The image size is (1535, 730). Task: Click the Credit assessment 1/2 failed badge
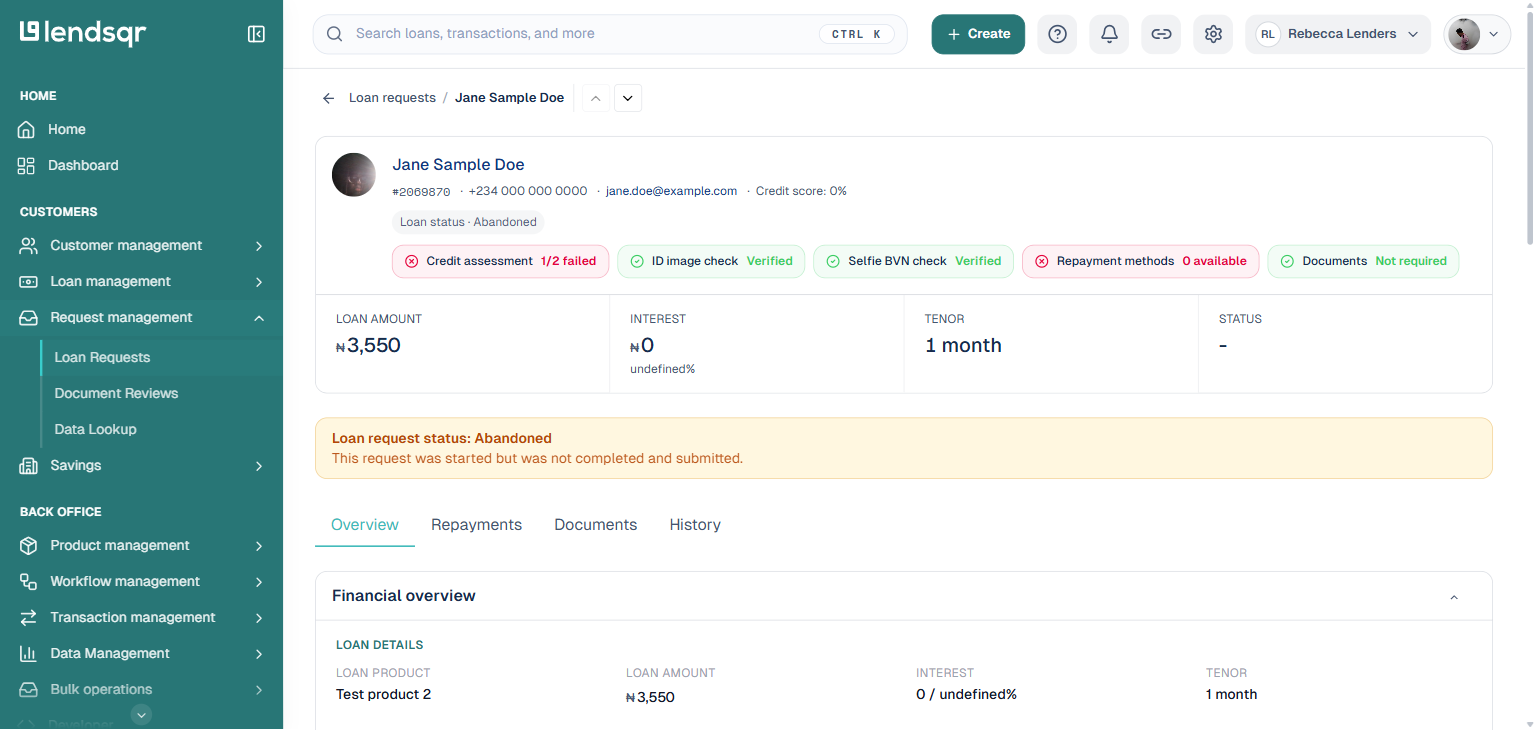500,262
